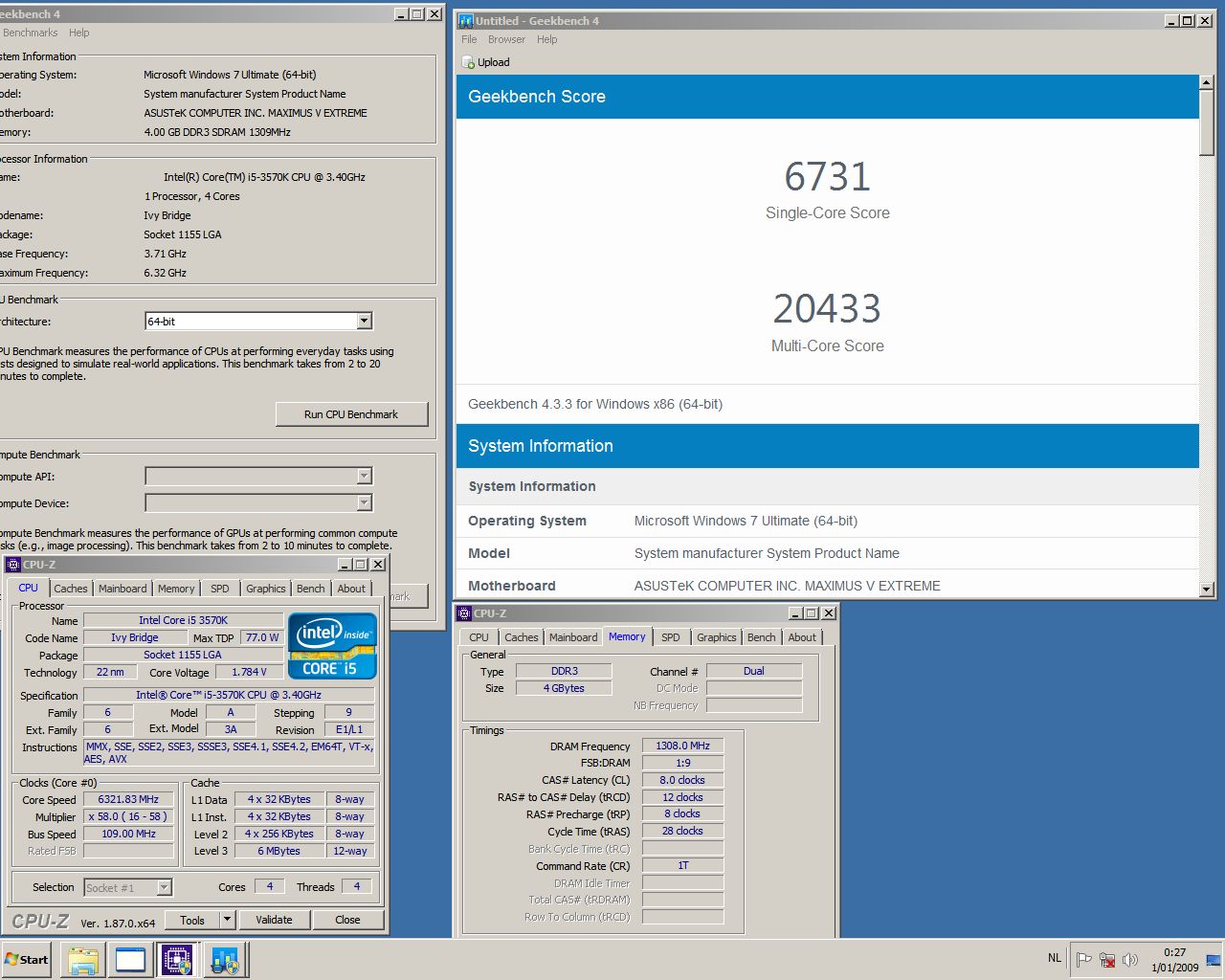Switch to Mainboard tab in CPU-Z Processor window
This screenshot has height=980, width=1225.
pos(122,589)
